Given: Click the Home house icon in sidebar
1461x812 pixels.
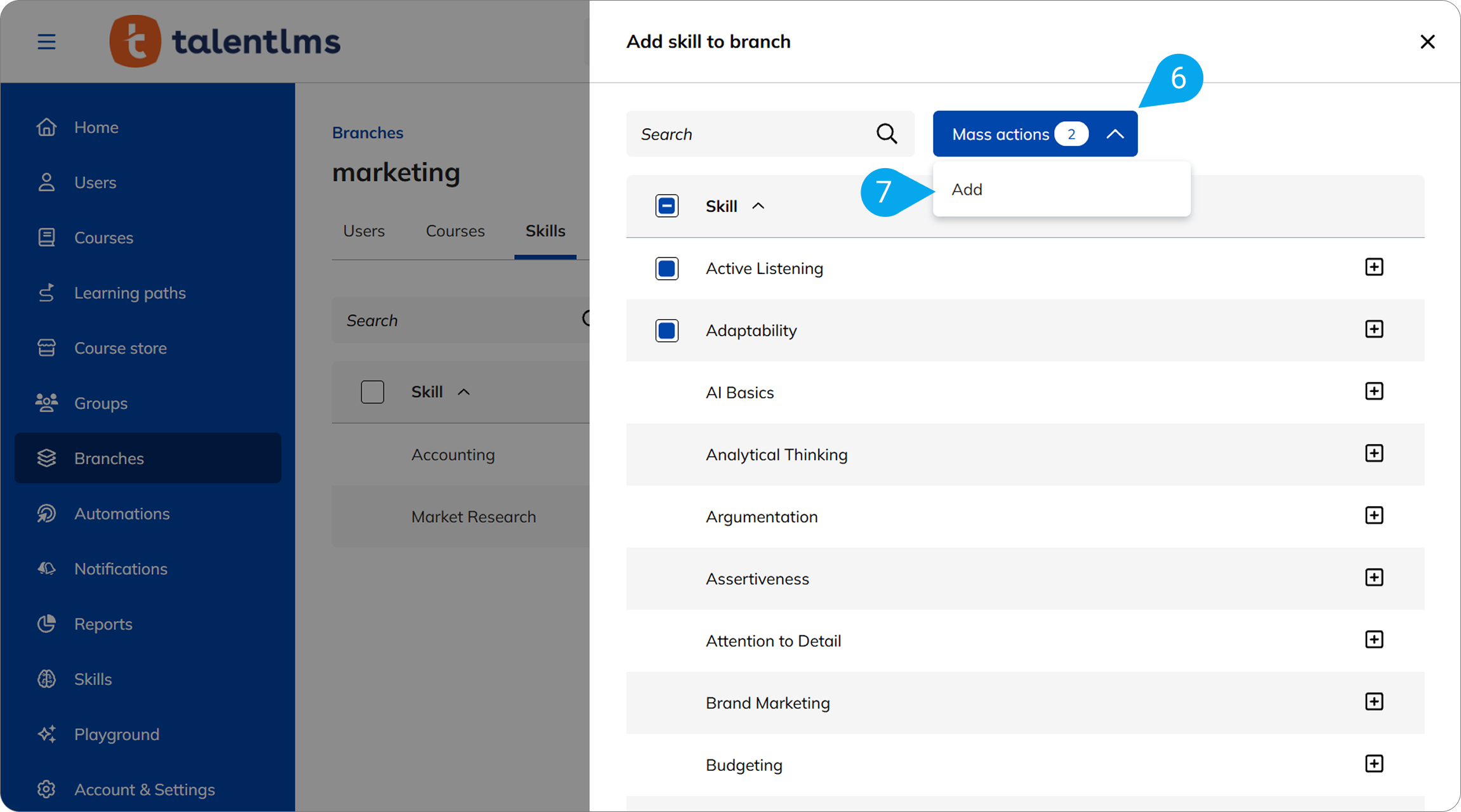Looking at the screenshot, I should (x=46, y=127).
